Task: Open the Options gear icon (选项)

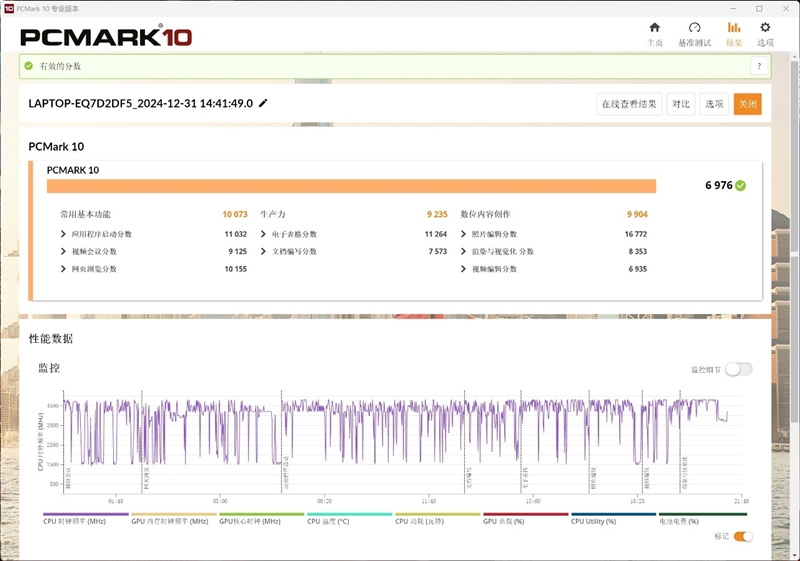Action: click(765, 28)
